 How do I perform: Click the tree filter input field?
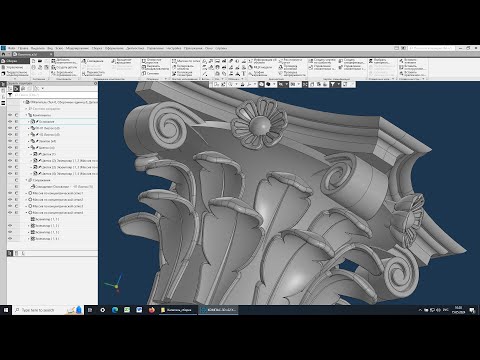pyautogui.click(x=55, y=95)
